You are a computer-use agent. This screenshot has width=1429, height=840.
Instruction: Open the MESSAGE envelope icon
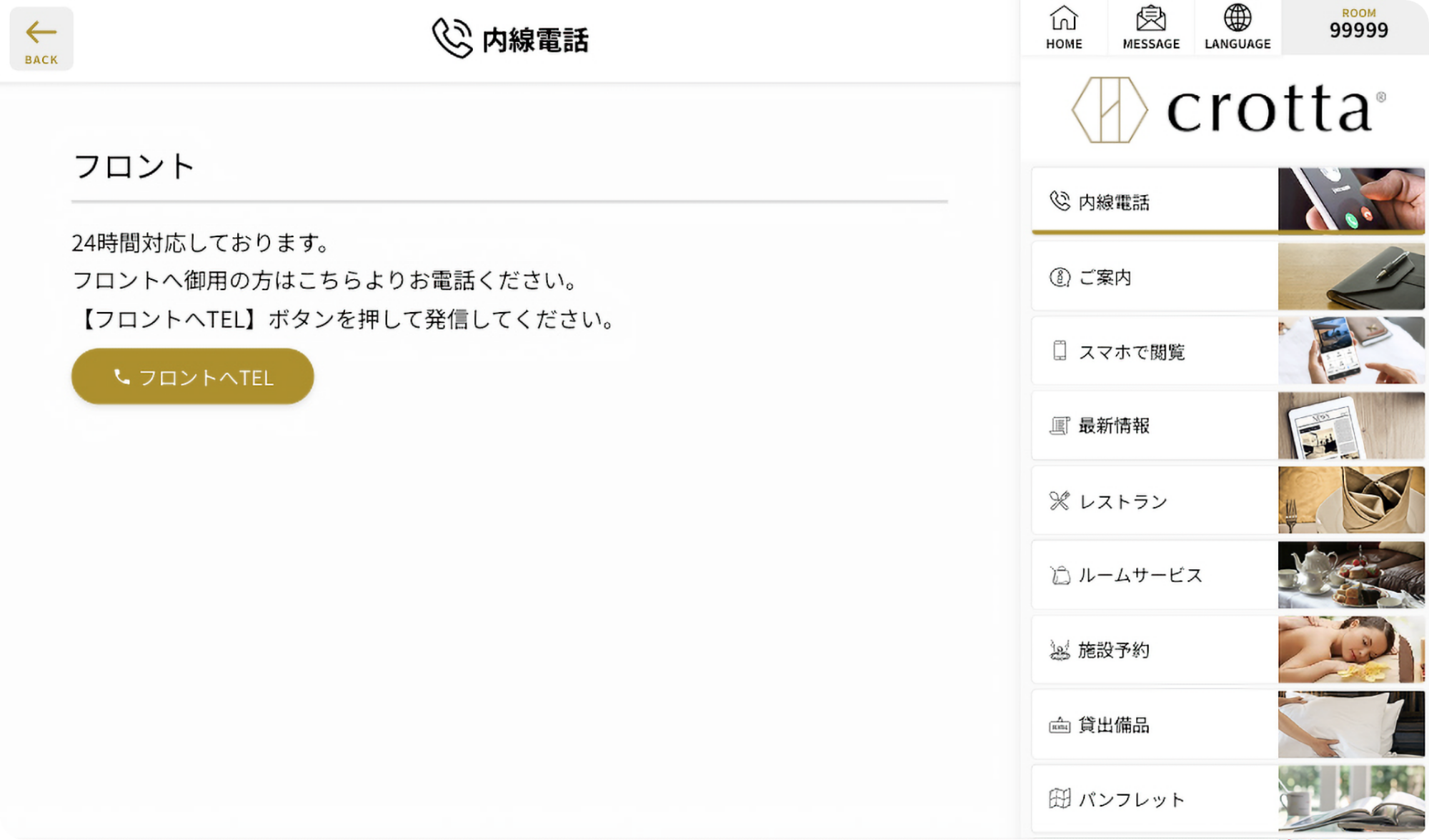(1150, 19)
